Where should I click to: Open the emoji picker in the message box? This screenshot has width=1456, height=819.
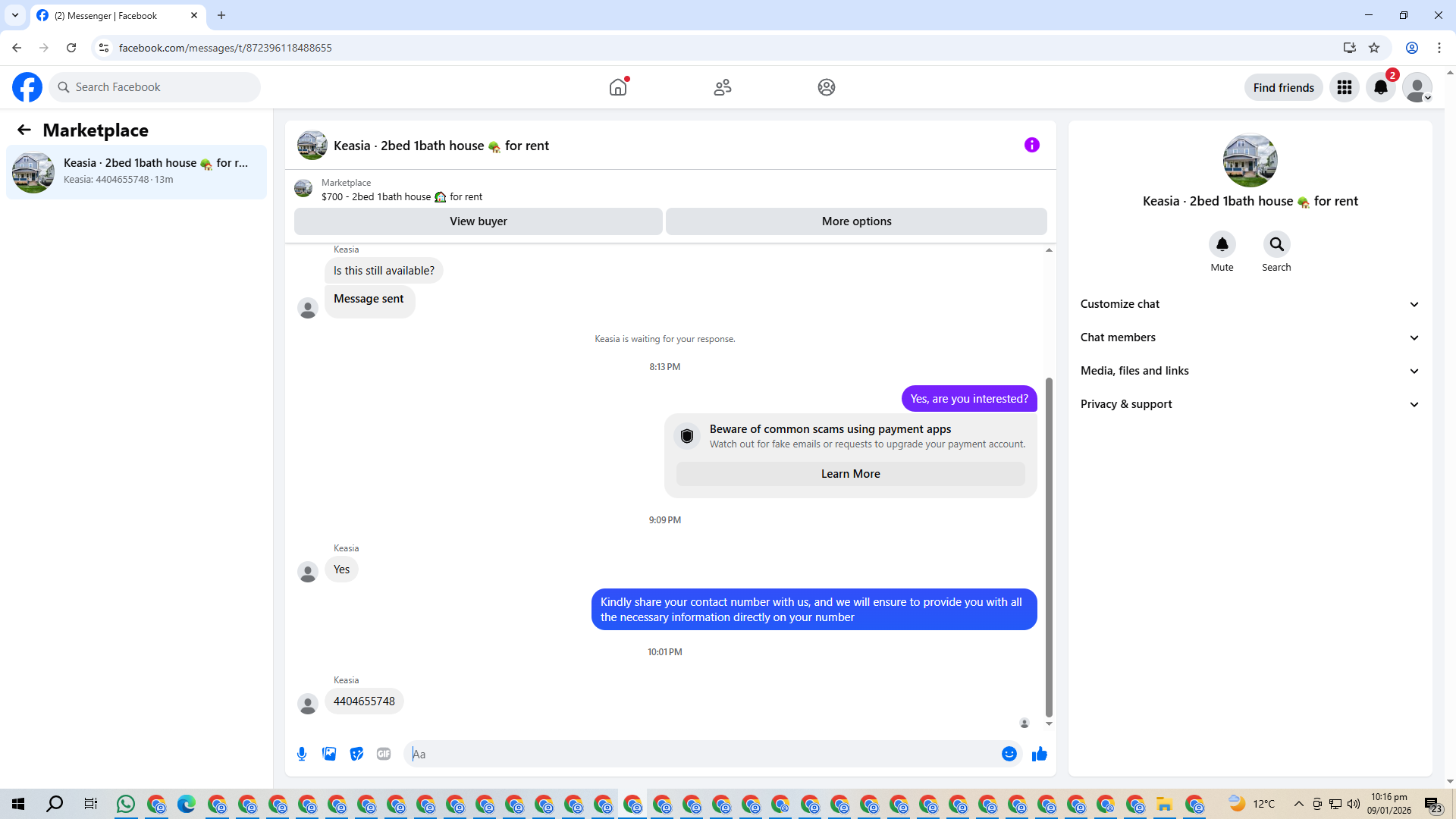click(x=1009, y=754)
